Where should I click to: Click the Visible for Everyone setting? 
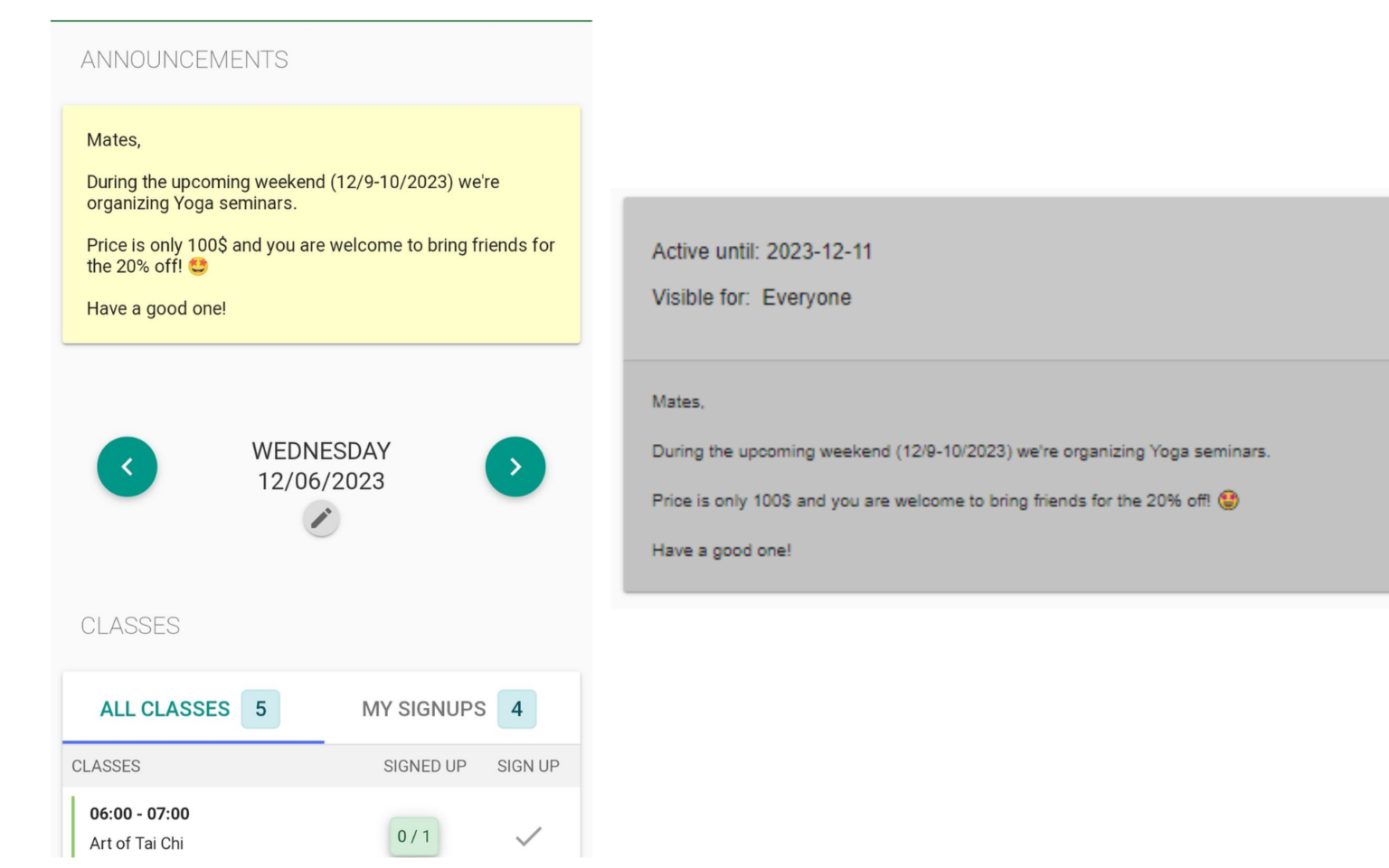tap(751, 297)
